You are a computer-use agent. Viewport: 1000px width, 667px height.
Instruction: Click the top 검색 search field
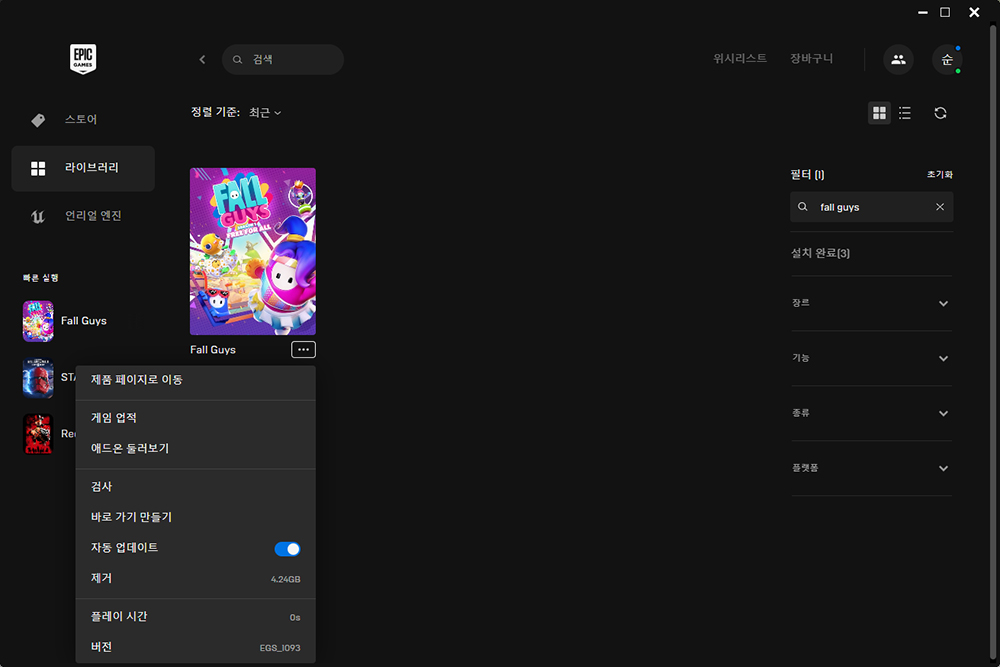[283, 59]
